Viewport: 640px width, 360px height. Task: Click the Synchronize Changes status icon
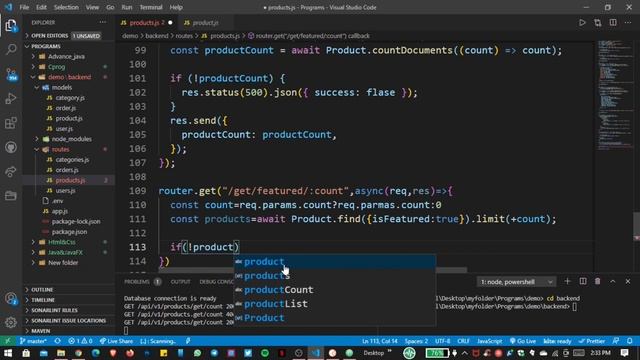(58, 341)
